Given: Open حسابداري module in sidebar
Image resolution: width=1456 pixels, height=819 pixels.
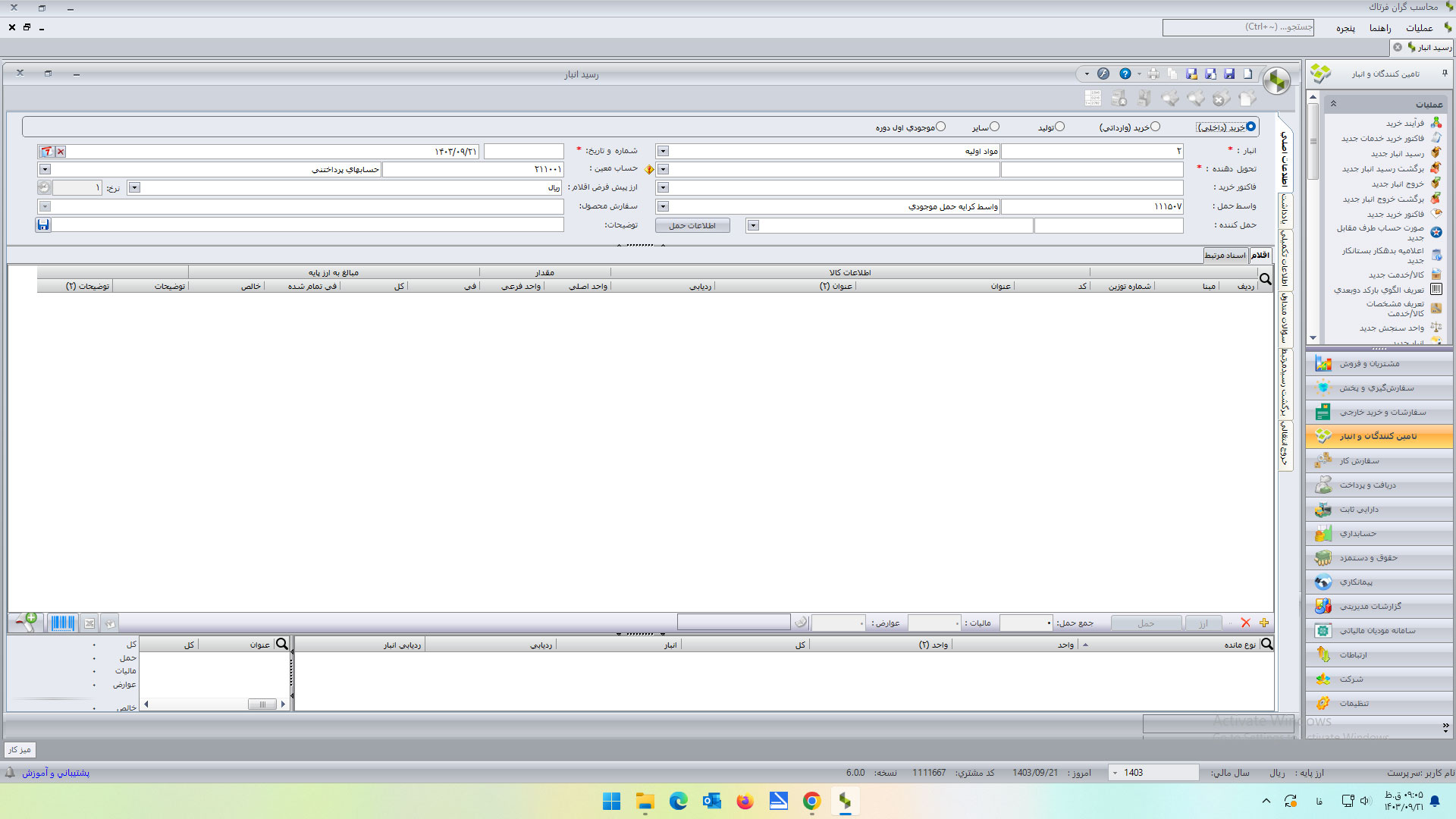Looking at the screenshot, I should click(1357, 534).
